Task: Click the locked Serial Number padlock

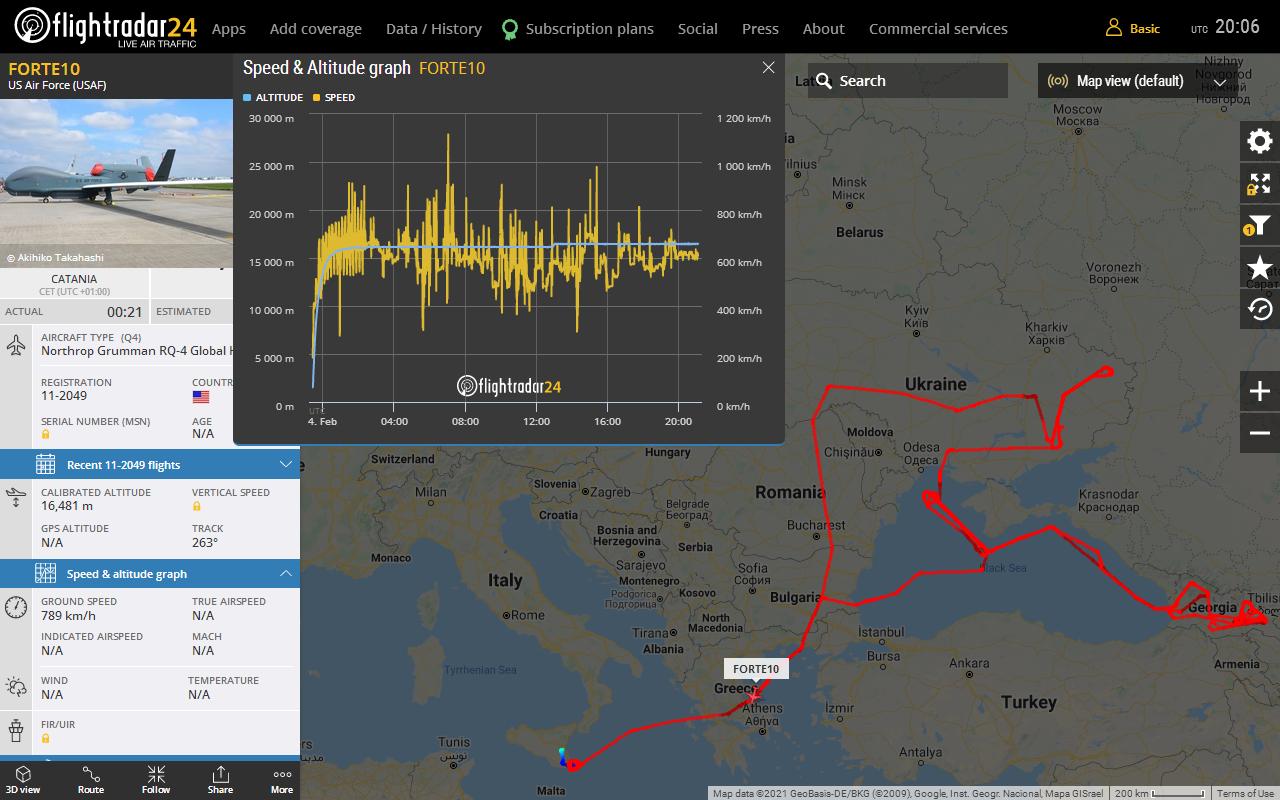Action: coord(46,435)
